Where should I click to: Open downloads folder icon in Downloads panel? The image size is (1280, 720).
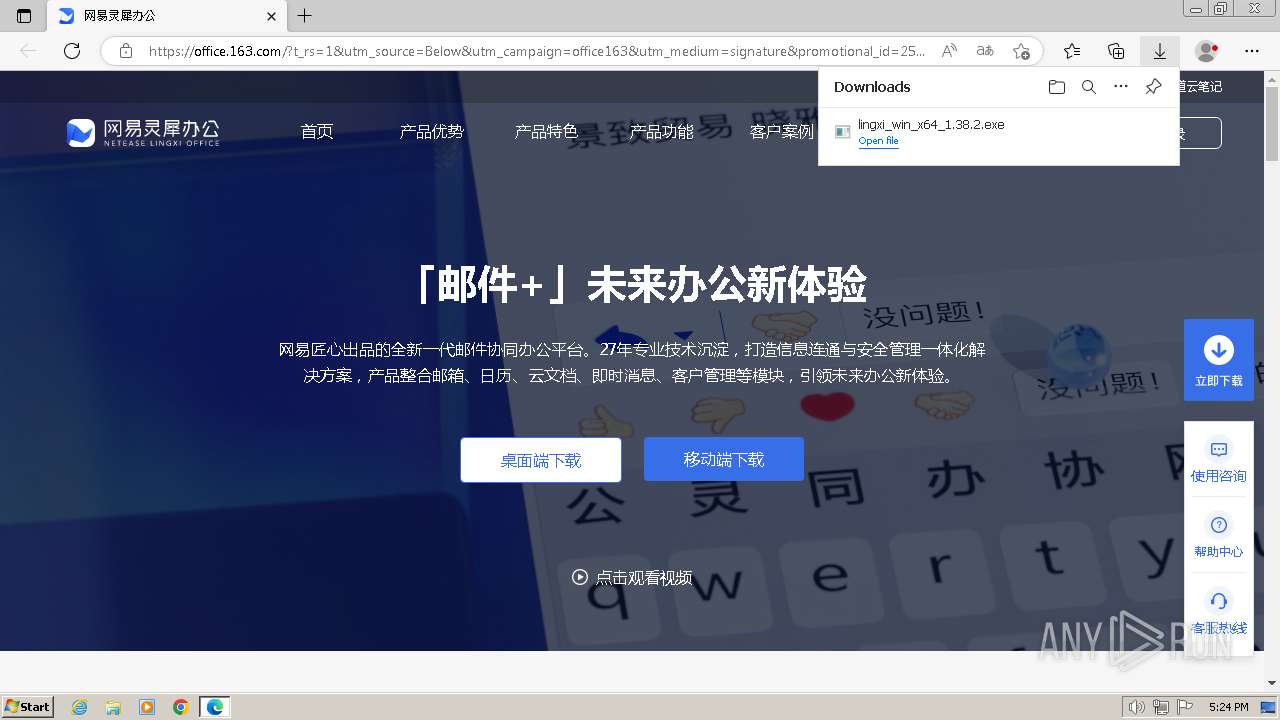[x=1057, y=87]
